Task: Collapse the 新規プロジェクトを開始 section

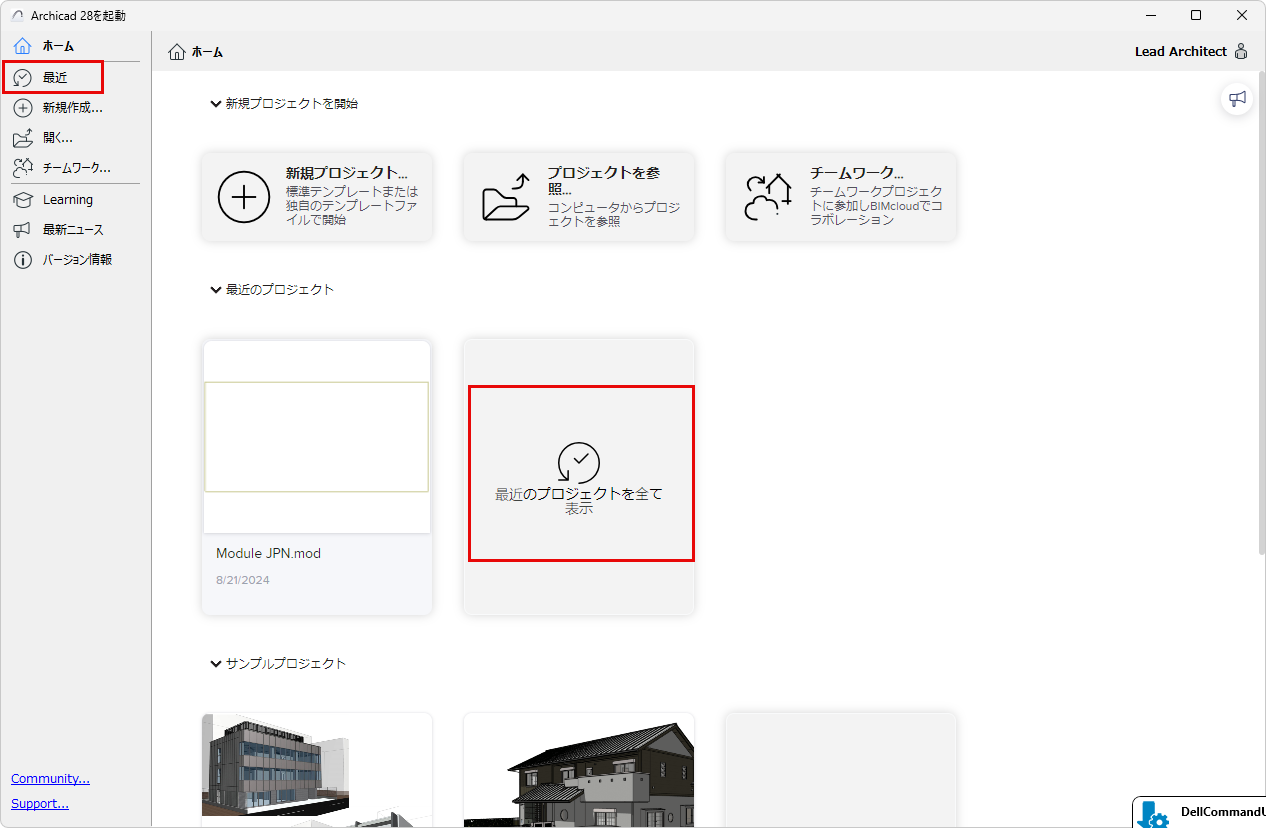Action: coord(215,103)
